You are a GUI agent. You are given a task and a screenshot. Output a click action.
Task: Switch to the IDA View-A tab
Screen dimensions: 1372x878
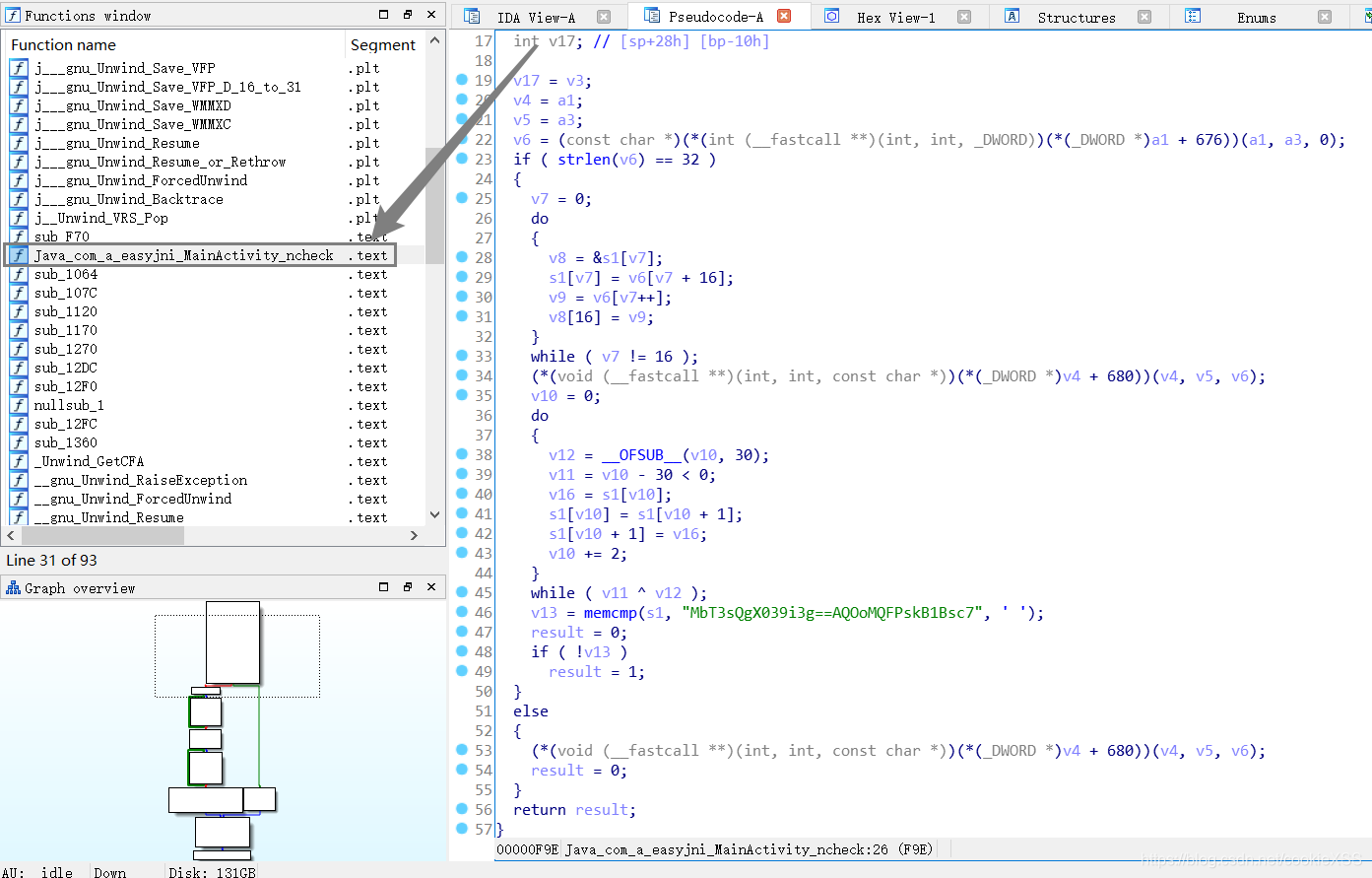point(537,17)
